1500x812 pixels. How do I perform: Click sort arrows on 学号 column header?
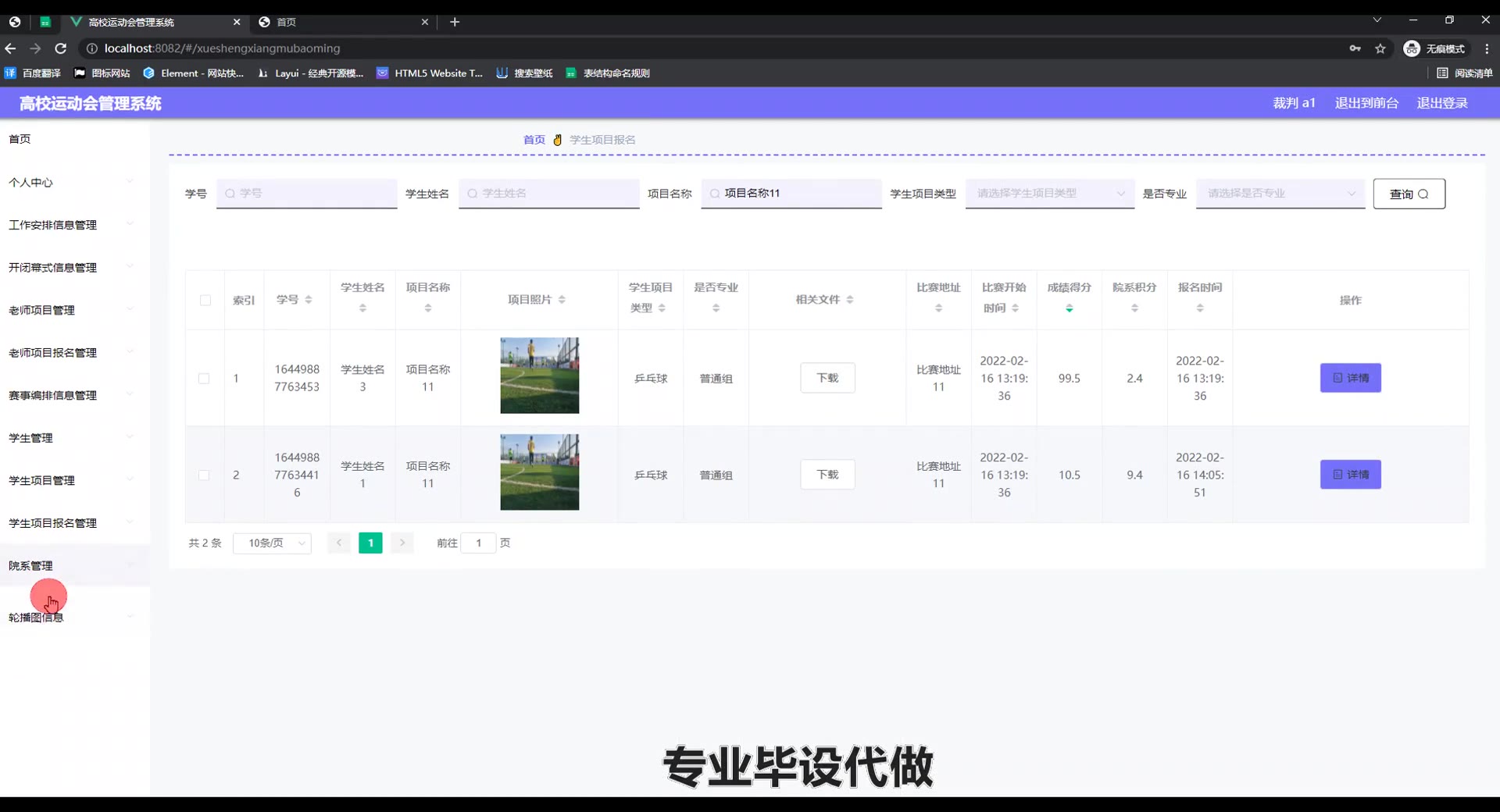coord(309,300)
